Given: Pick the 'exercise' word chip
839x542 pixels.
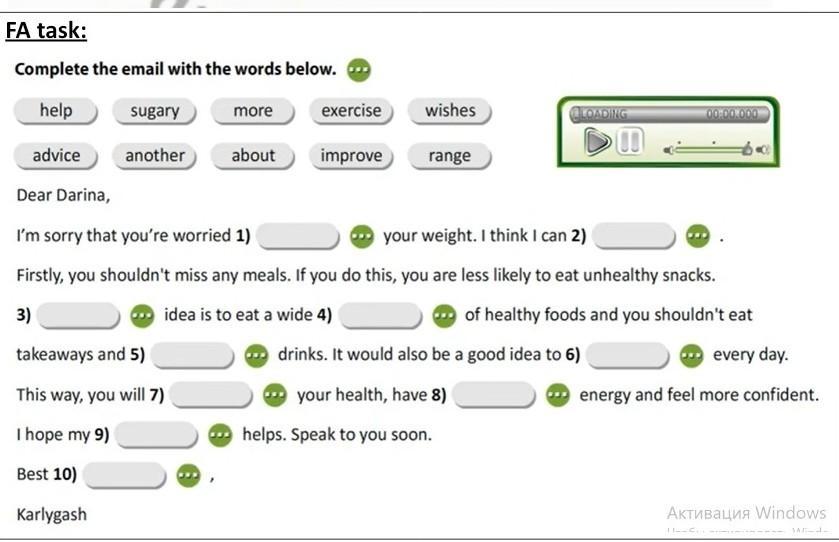Looking at the screenshot, I should [x=351, y=111].
